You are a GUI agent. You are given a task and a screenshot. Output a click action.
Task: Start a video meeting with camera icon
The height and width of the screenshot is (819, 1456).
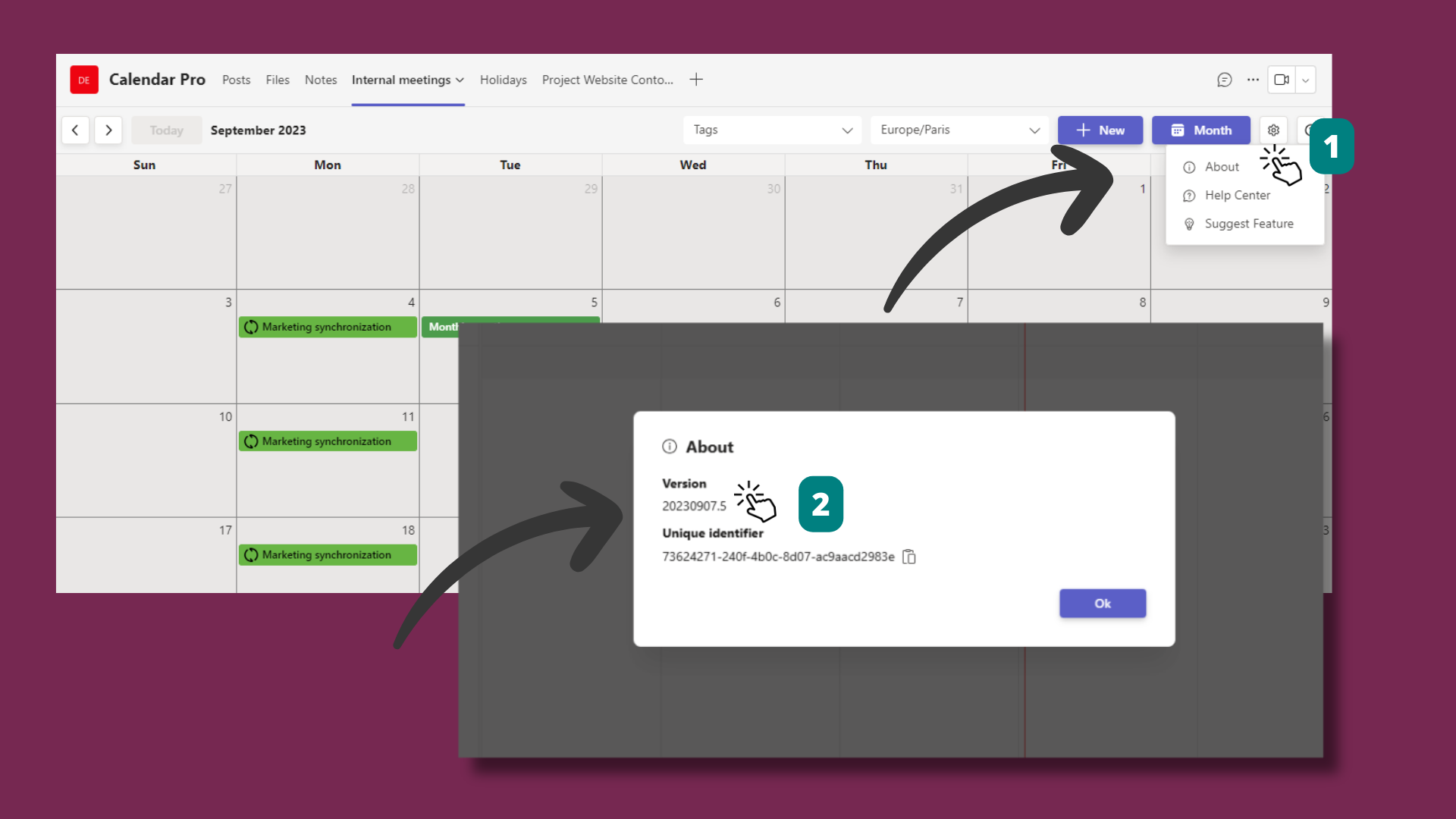(x=1282, y=80)
